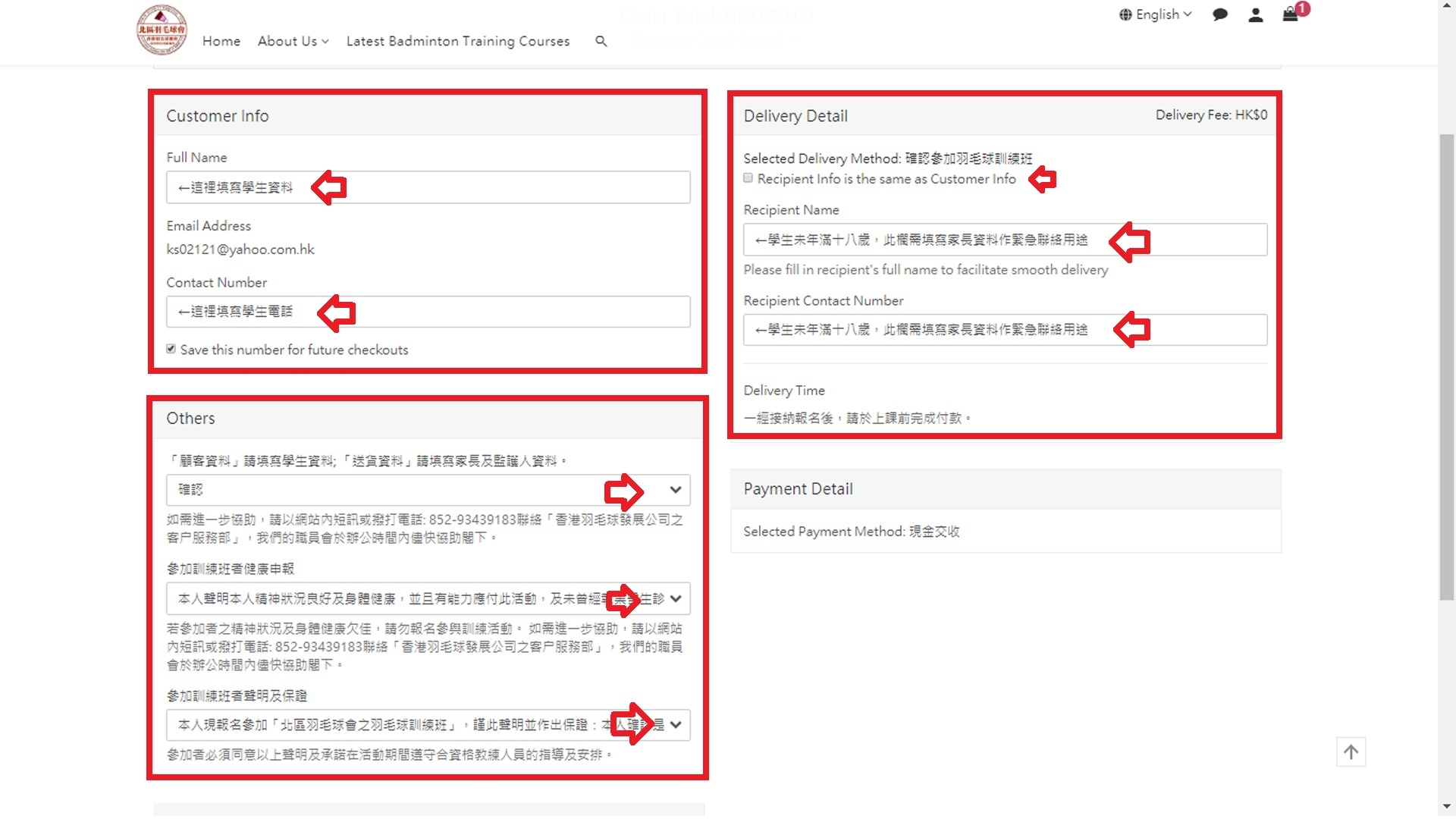This screenshot has width=1456, height=819.
Task: Click the scroll-to-top arrow button
Action: click(1351, 752)
